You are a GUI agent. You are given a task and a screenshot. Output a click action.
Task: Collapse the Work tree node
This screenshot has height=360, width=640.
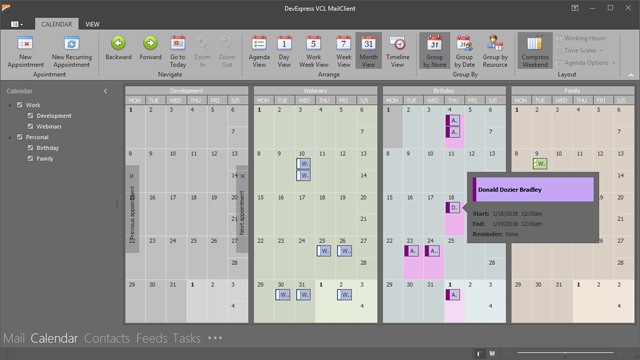pyautogui.click(x=9, y=105)
